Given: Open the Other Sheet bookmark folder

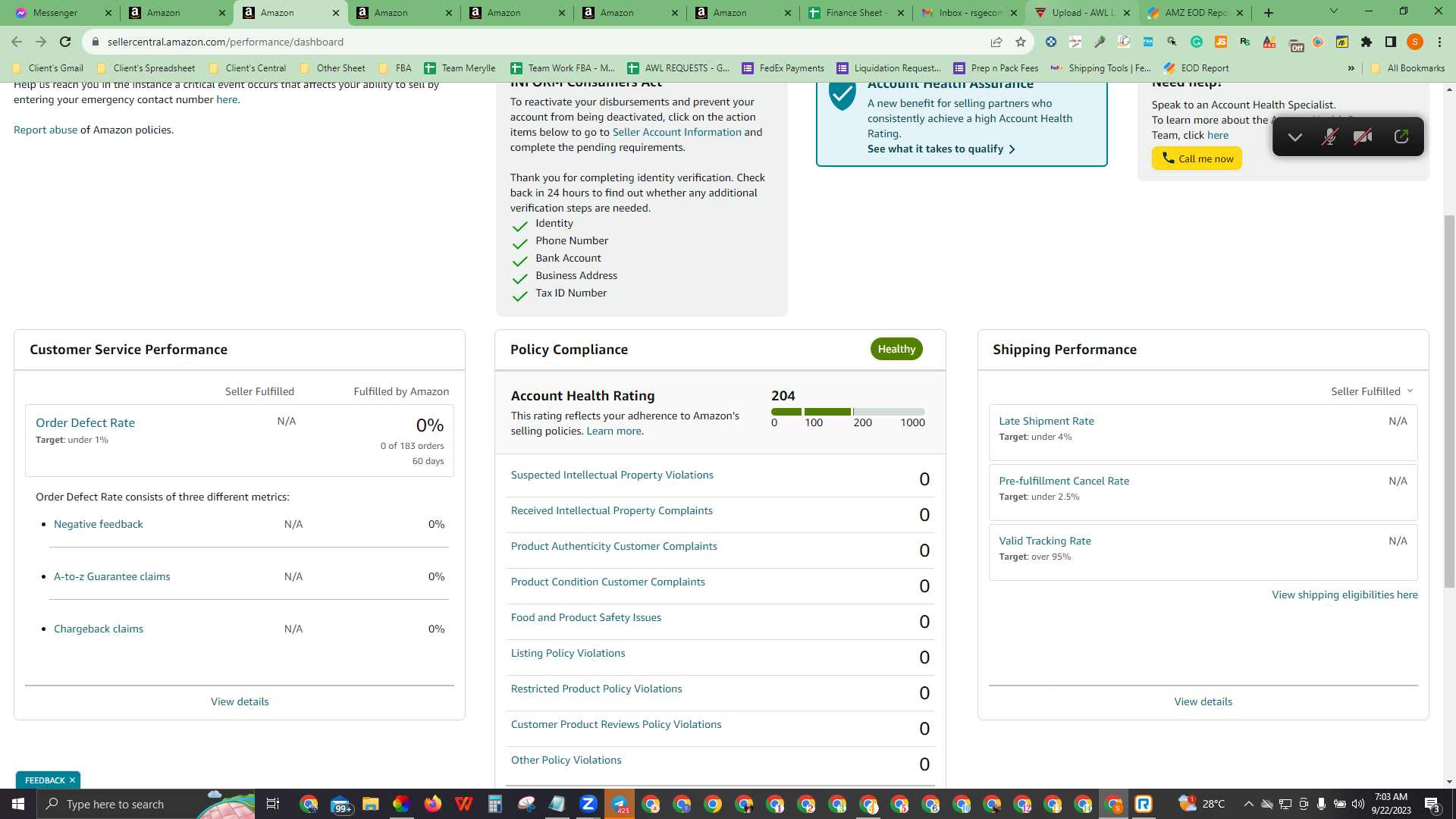Looking at the screenshot, I should (x=333, y=68).
